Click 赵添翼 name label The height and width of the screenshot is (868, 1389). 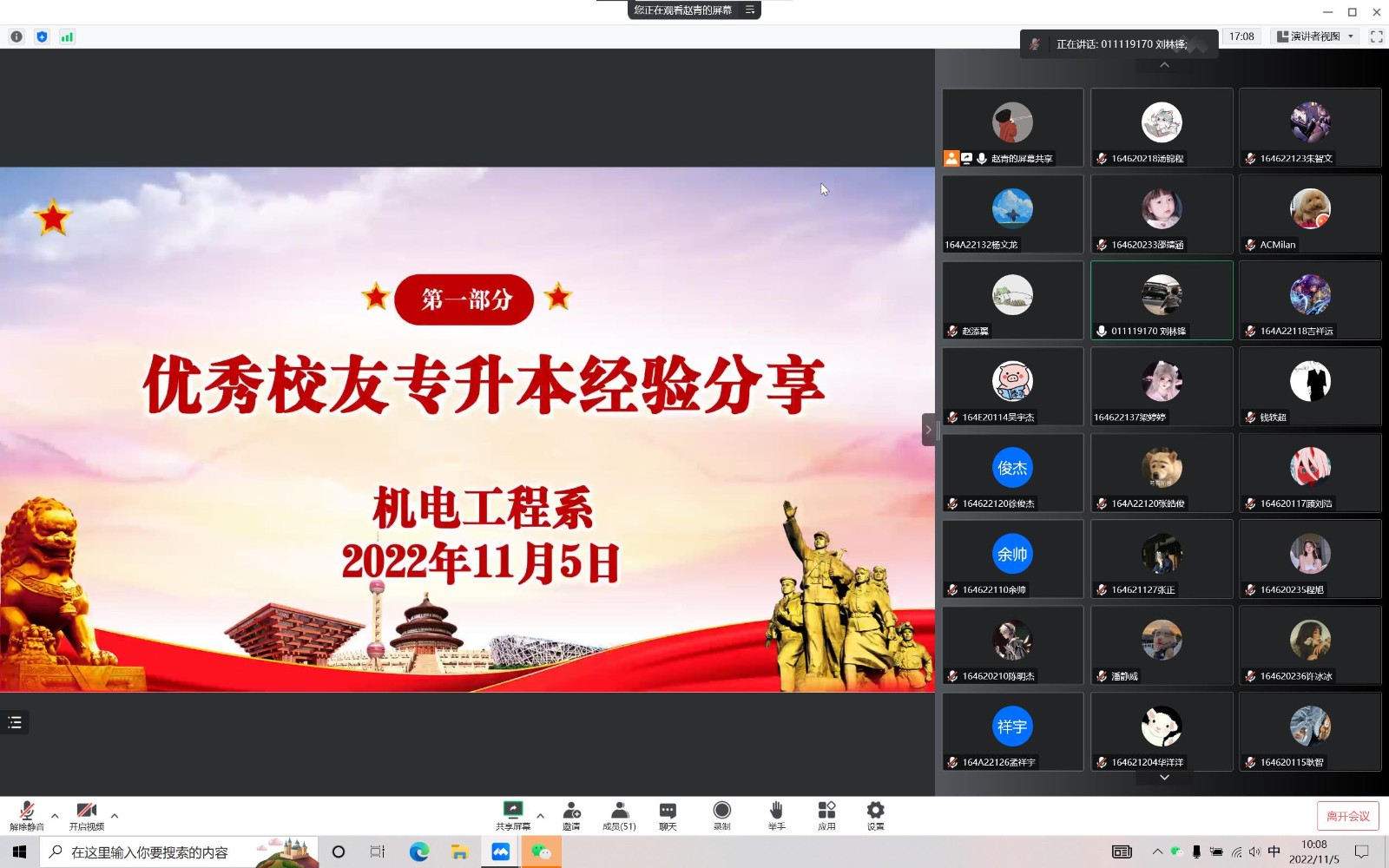pyautogui.click(x=975, y=331)
